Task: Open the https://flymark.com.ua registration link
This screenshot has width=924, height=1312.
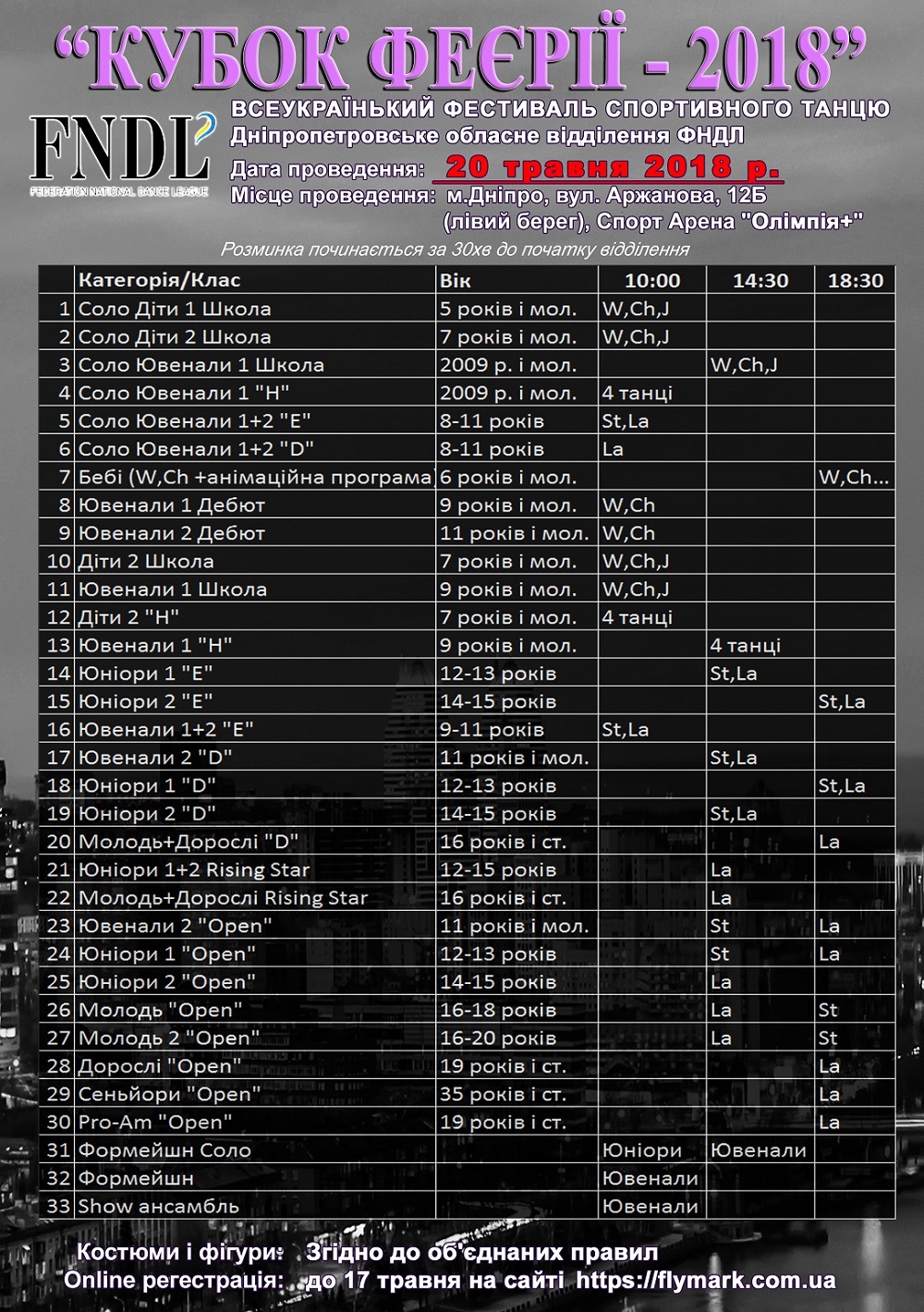Action: tap(705, 1281)
